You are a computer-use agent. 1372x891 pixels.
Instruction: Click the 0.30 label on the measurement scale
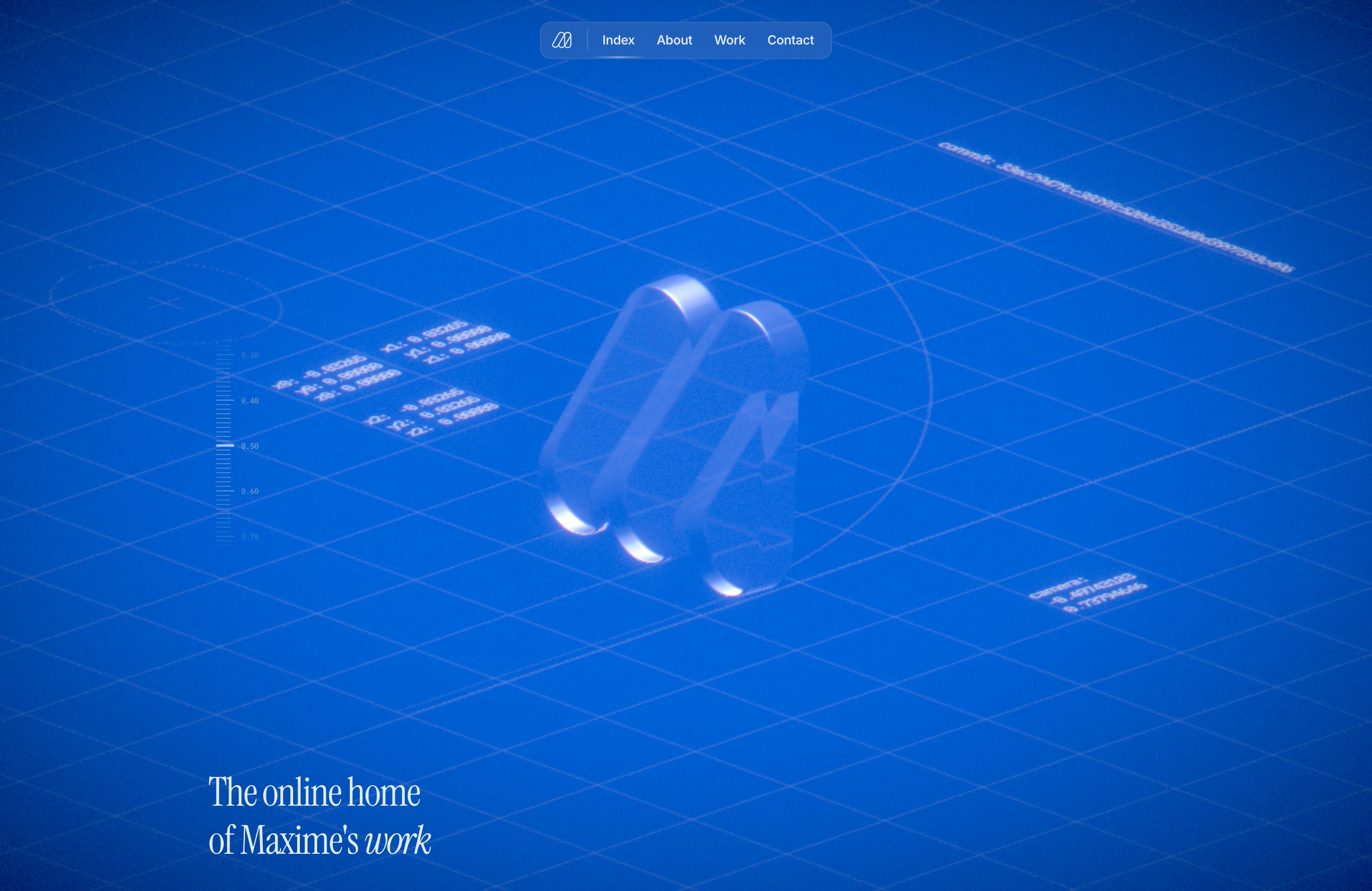pyautogui.click(x=250, y=355)
